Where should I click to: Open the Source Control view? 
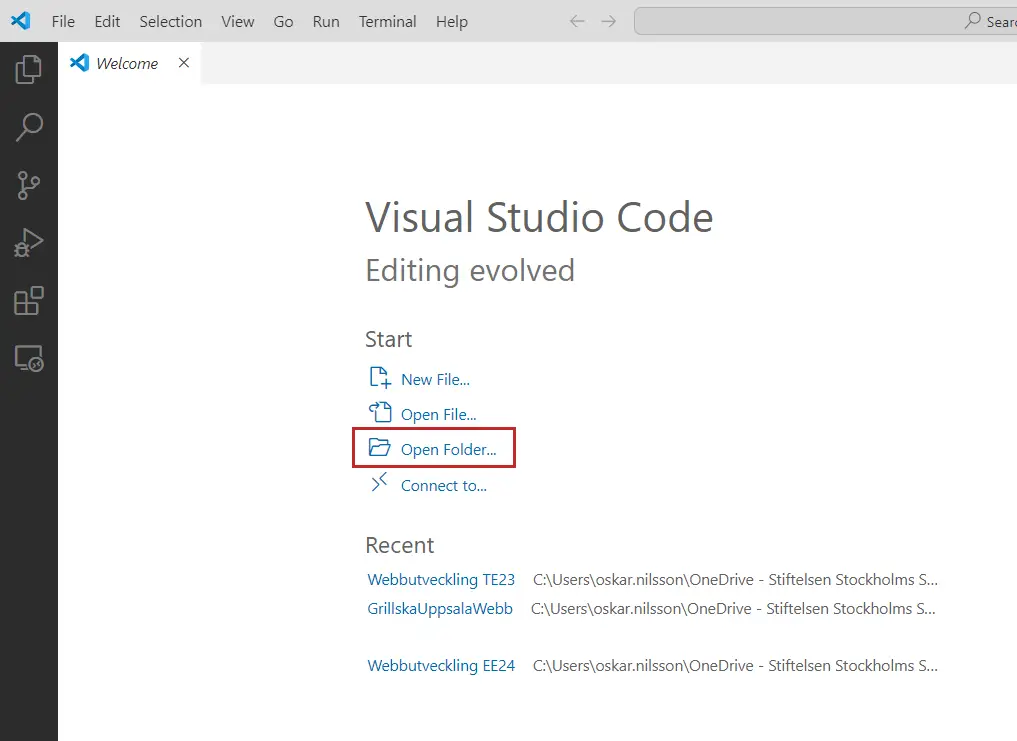tap(29, 185)
